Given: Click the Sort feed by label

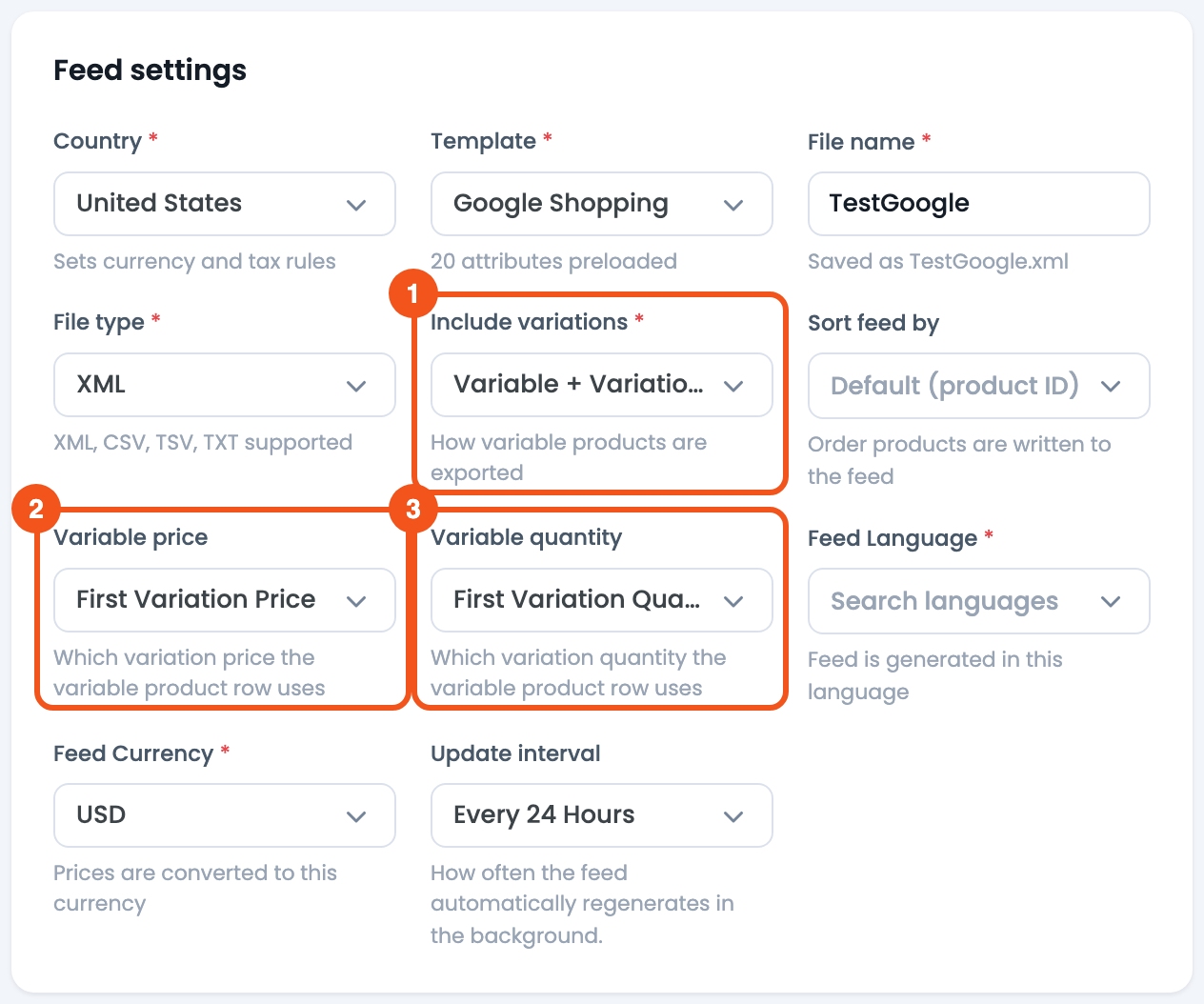Looking at the screenshot, I should 873,323.
